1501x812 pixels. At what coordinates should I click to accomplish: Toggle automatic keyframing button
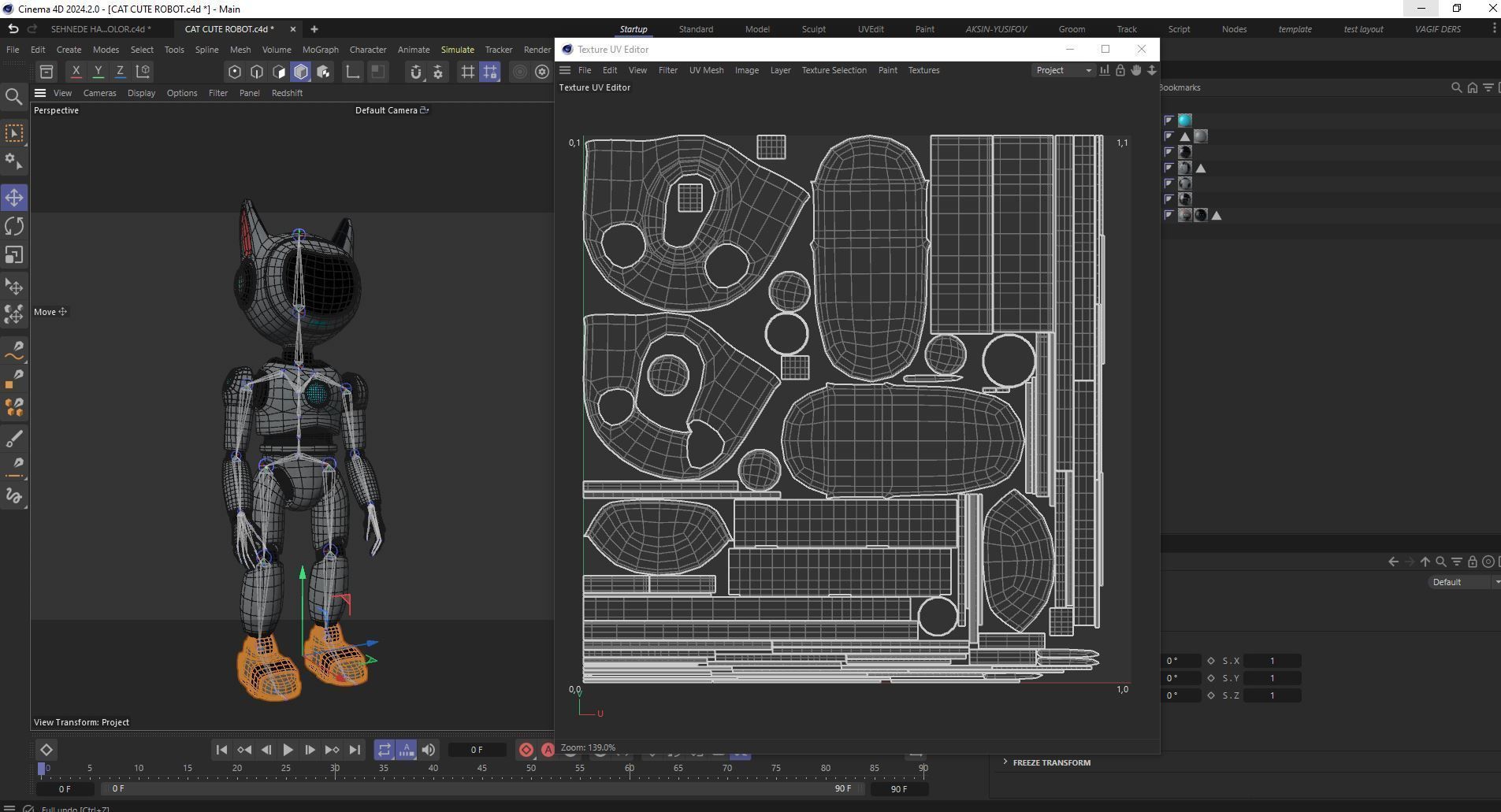pos(548,750)
